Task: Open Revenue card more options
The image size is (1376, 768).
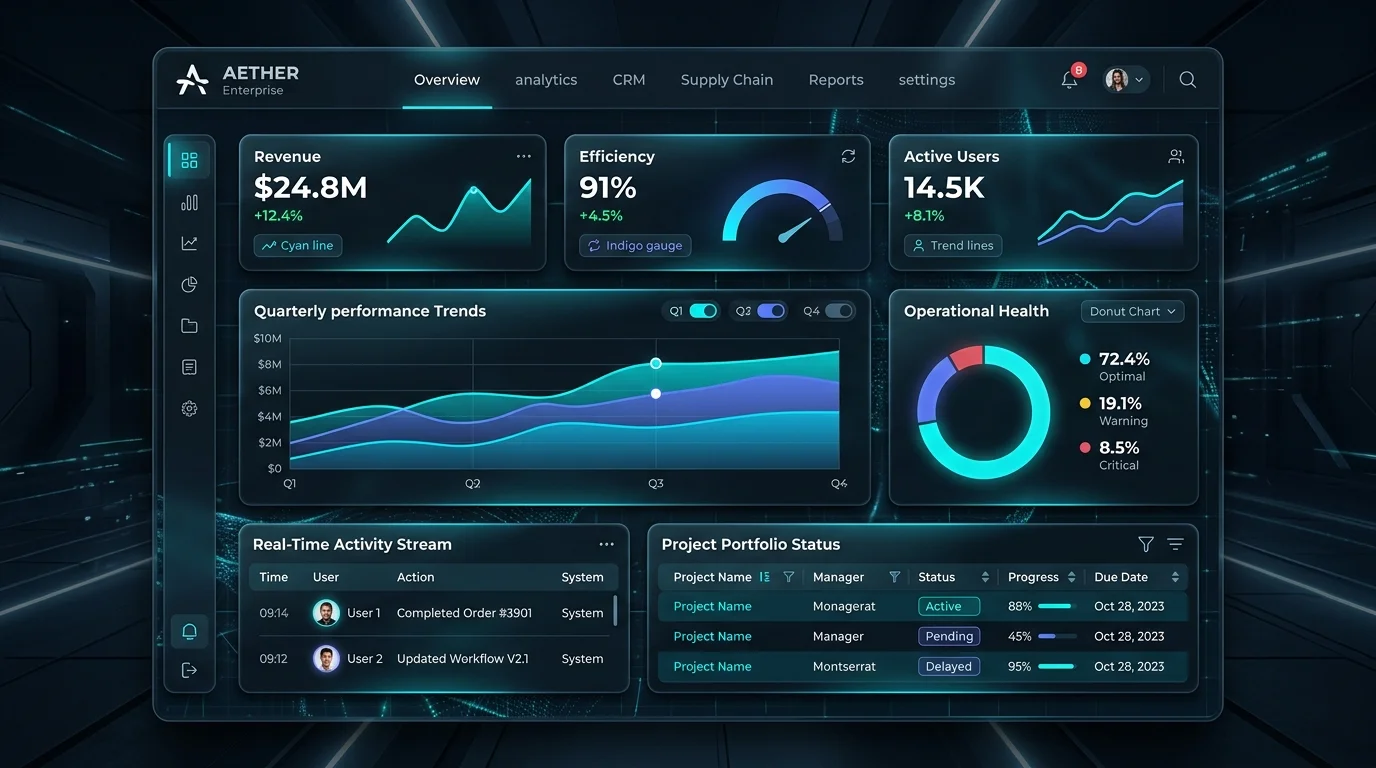Action: point(524,156)
